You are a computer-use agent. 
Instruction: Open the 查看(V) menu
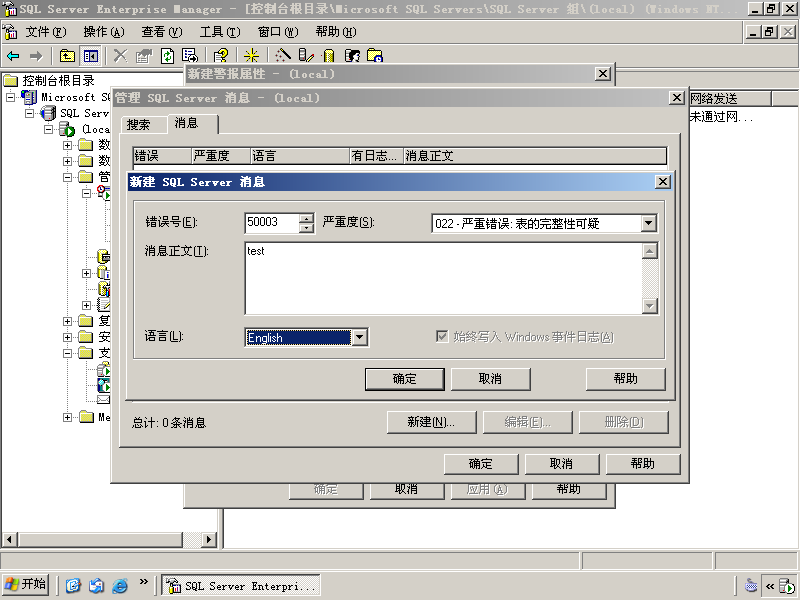(x=162, y=32)
